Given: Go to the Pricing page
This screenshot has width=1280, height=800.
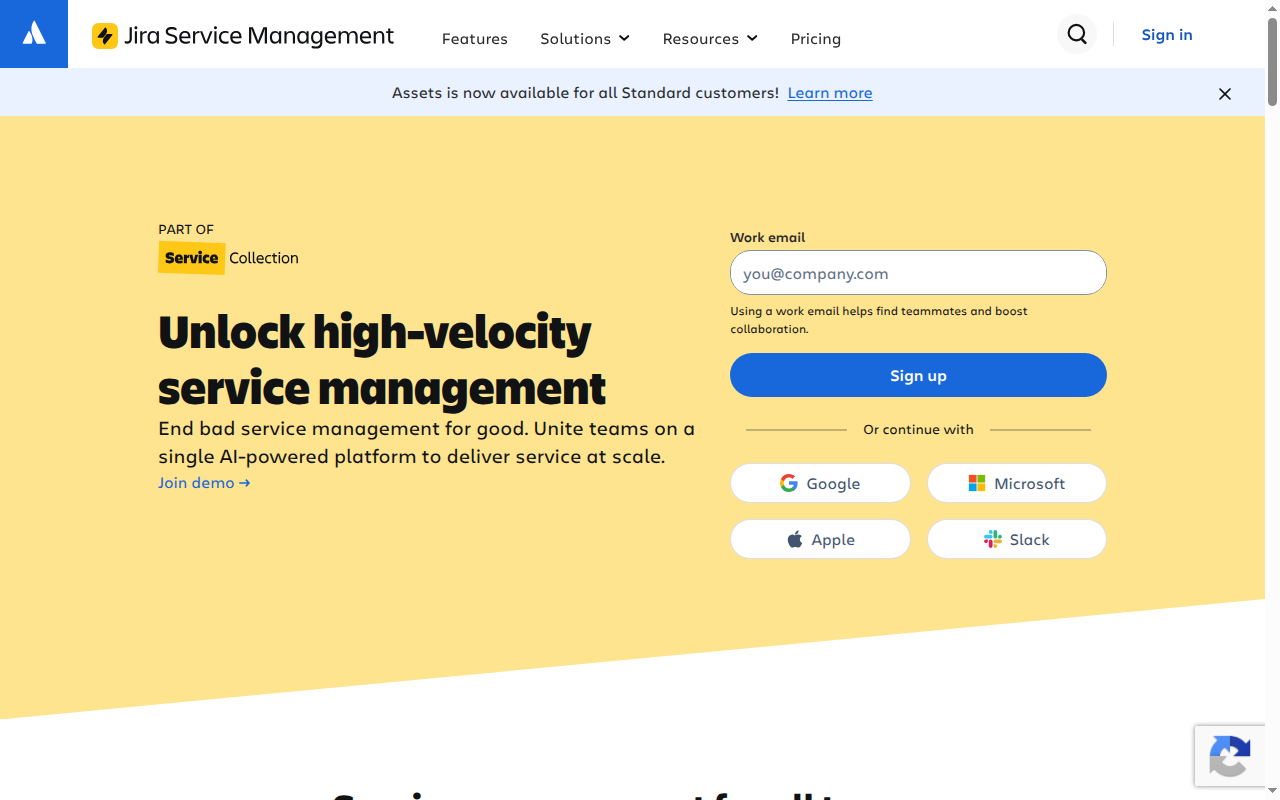Looking at the screenshot, I should 816,39.
